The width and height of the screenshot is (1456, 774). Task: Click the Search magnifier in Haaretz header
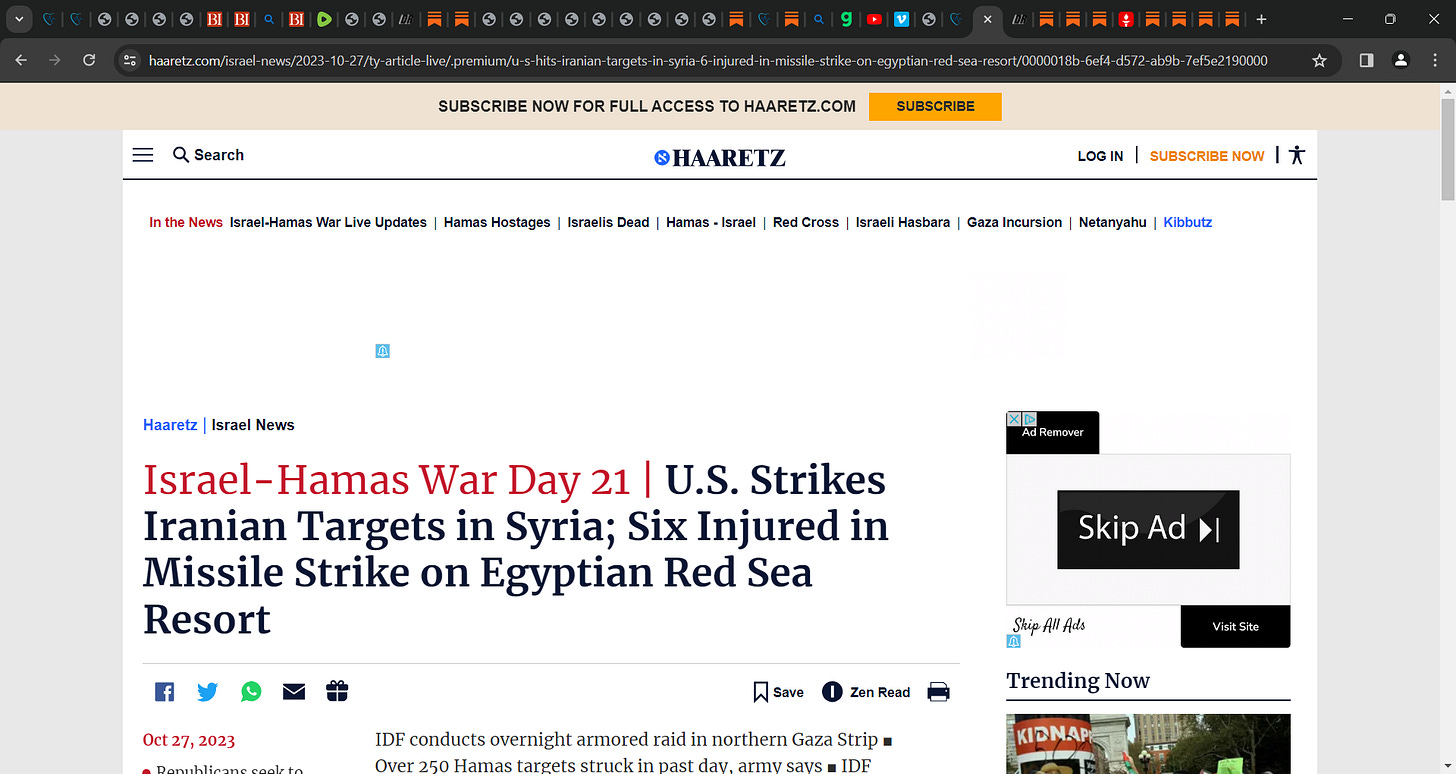pyautogui.click(x=181, y=155)
